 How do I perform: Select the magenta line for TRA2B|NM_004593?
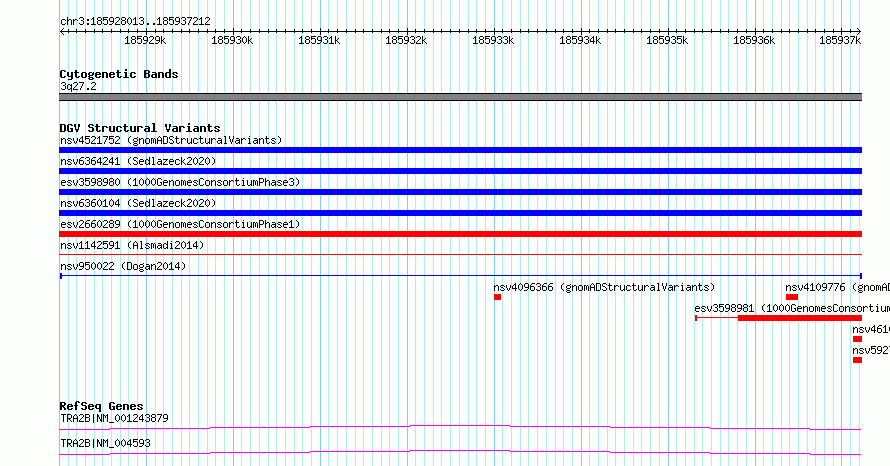[460, 452]
